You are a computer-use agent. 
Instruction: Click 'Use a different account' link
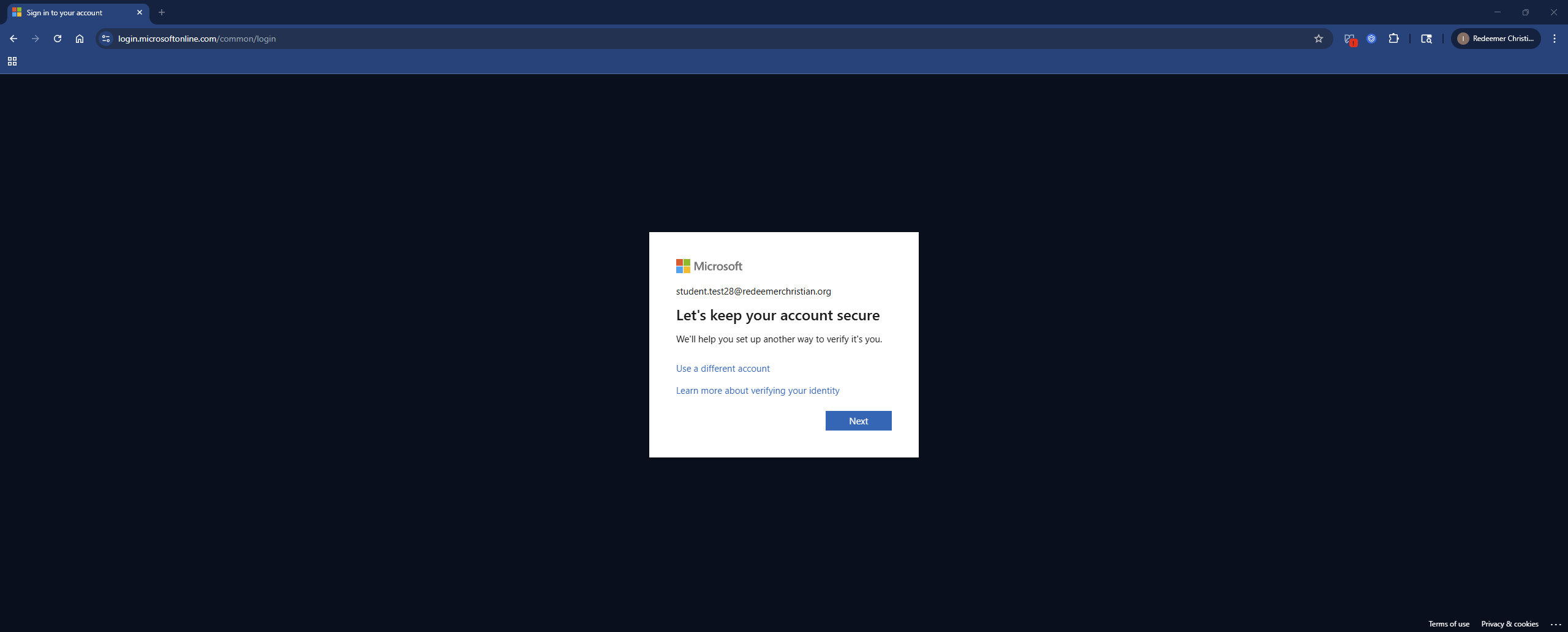pyautogui.click(x=723, y=369)
